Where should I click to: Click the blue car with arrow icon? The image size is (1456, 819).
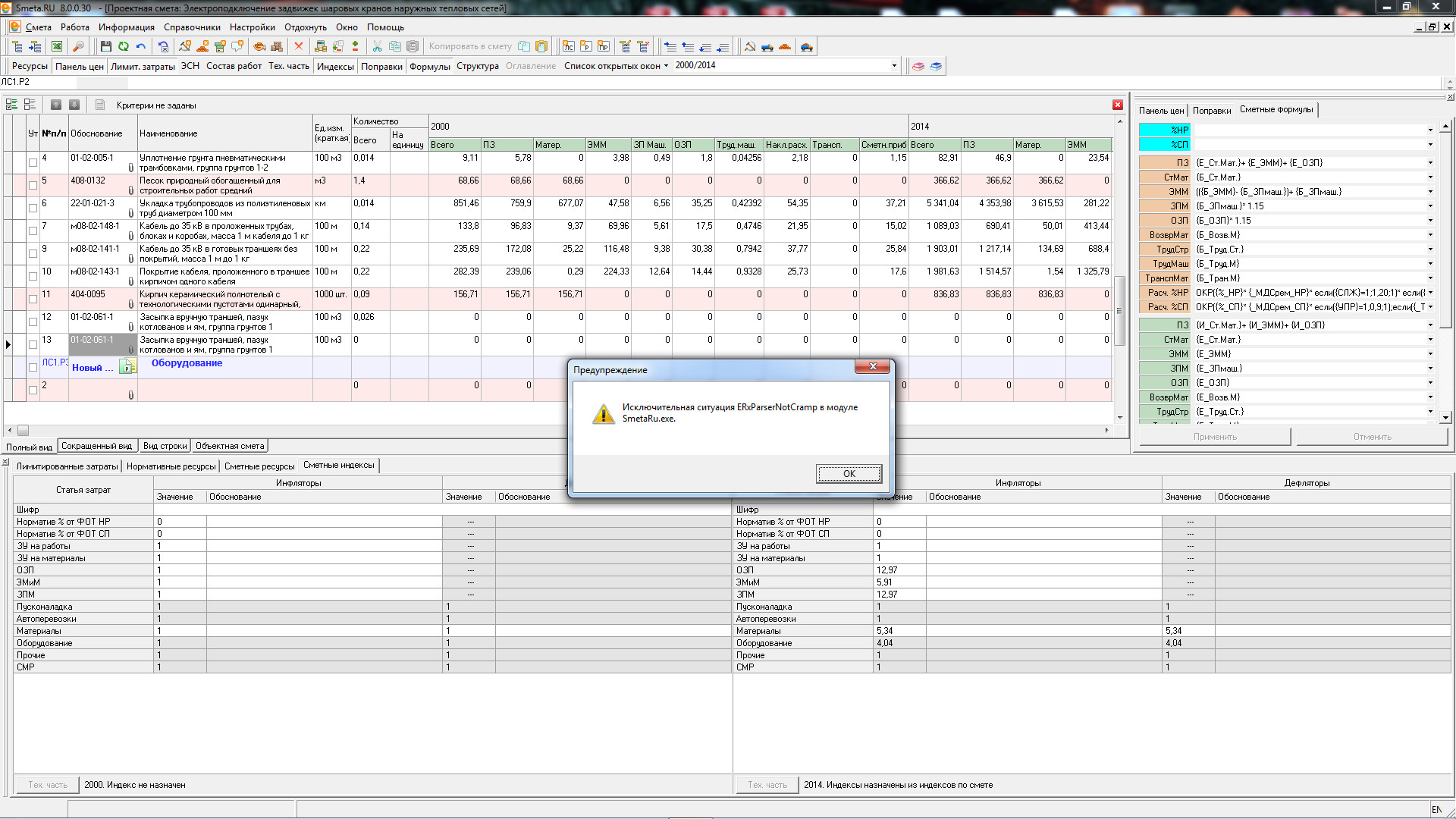807,47
